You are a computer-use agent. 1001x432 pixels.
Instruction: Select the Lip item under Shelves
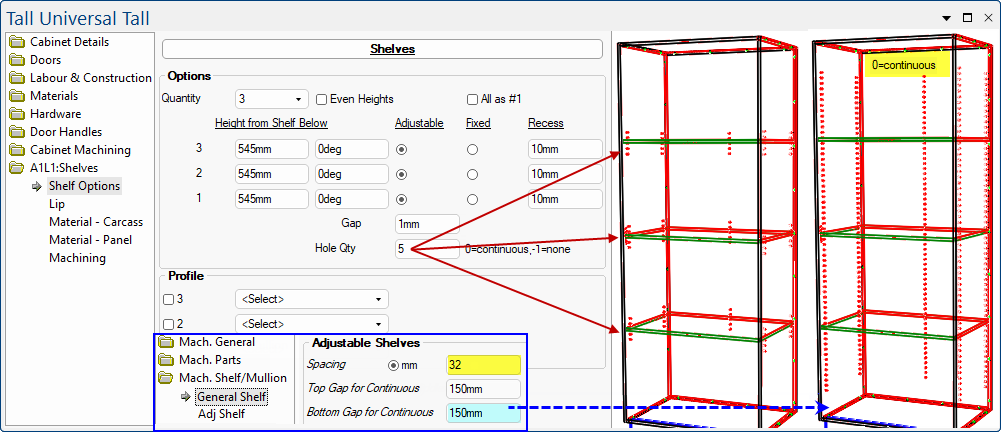click(x=57, y=204)
